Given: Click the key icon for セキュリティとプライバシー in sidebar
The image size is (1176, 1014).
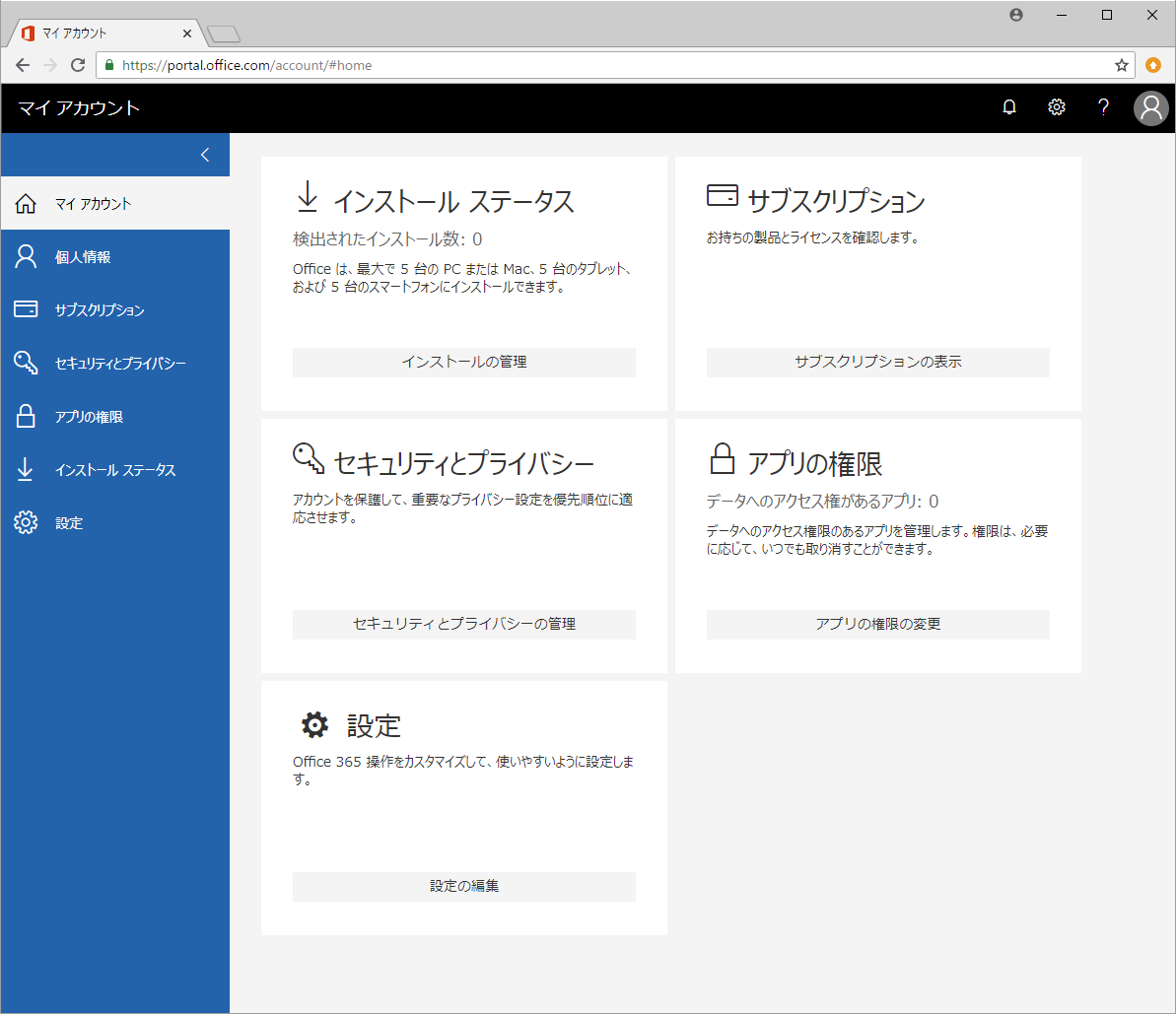Looking at the screenshot, I should click(x=26, y=363).
